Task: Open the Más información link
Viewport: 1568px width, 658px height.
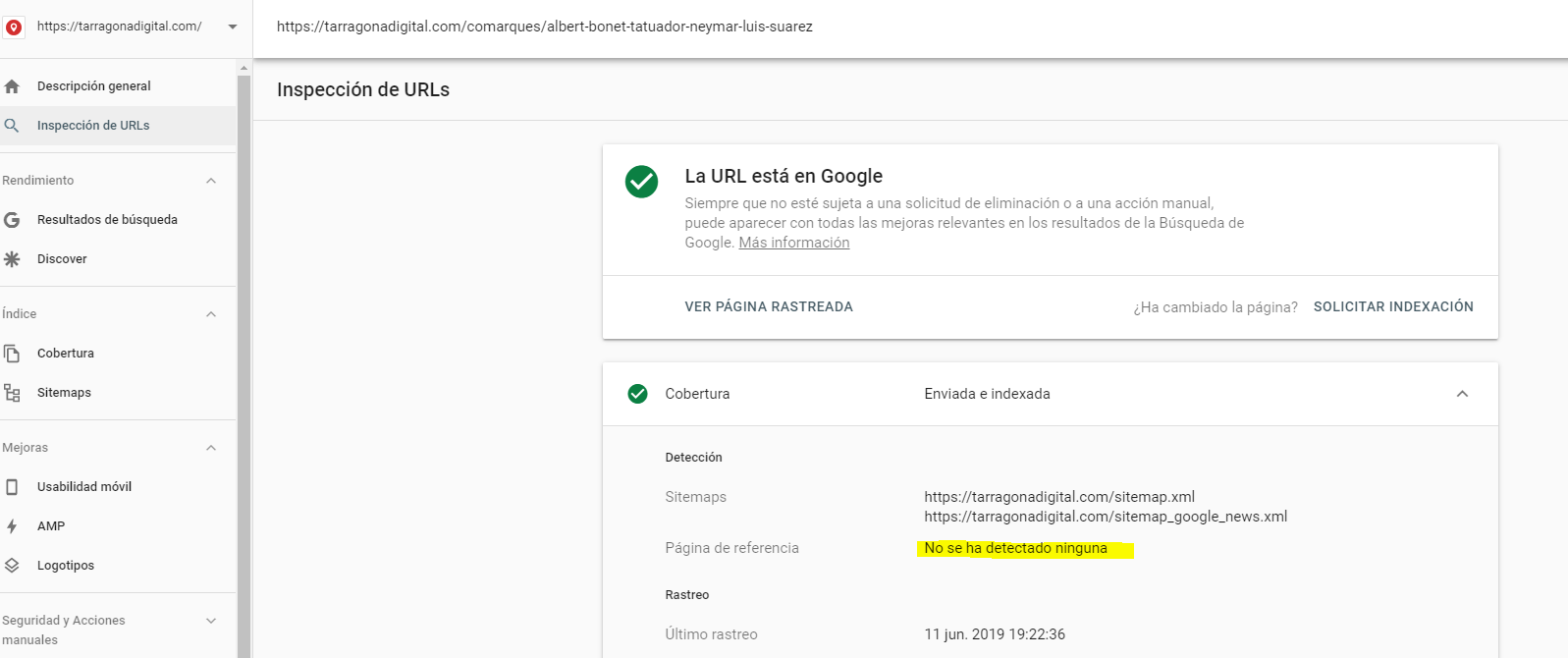Action: coord(794,243)
